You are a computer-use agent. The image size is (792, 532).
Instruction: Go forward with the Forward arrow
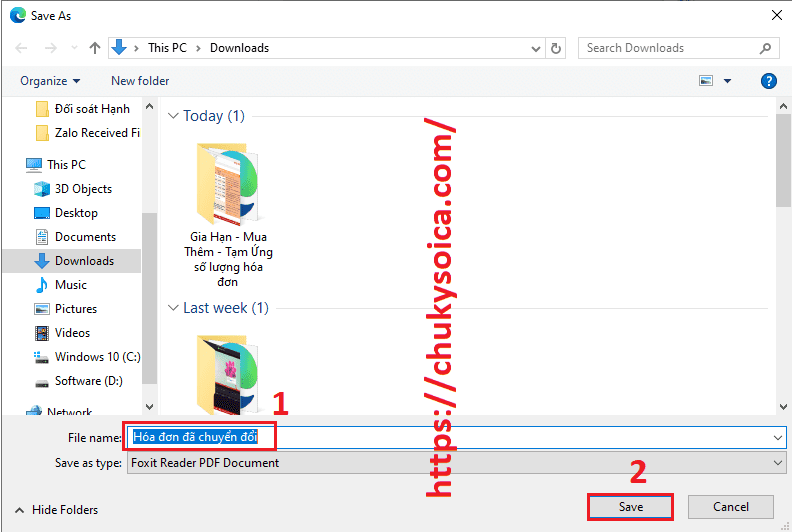(x=51, y=48)
